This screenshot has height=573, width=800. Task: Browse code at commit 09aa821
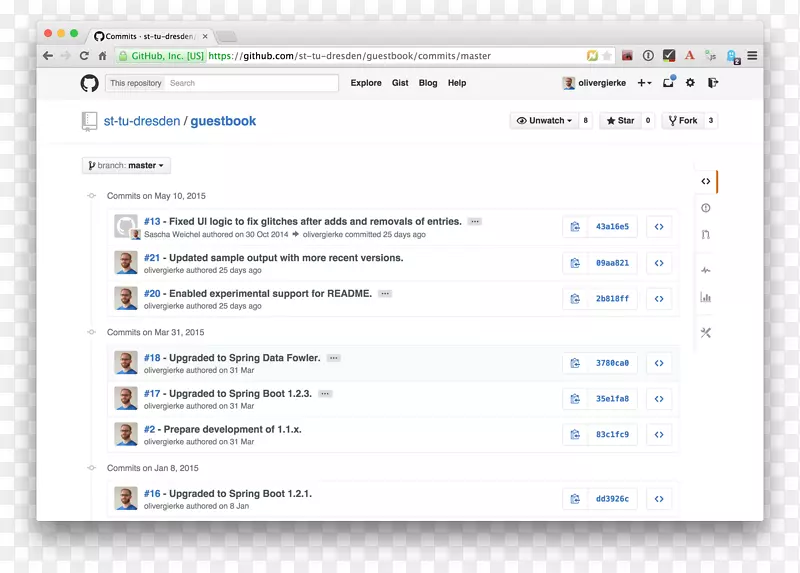point(659,263)
